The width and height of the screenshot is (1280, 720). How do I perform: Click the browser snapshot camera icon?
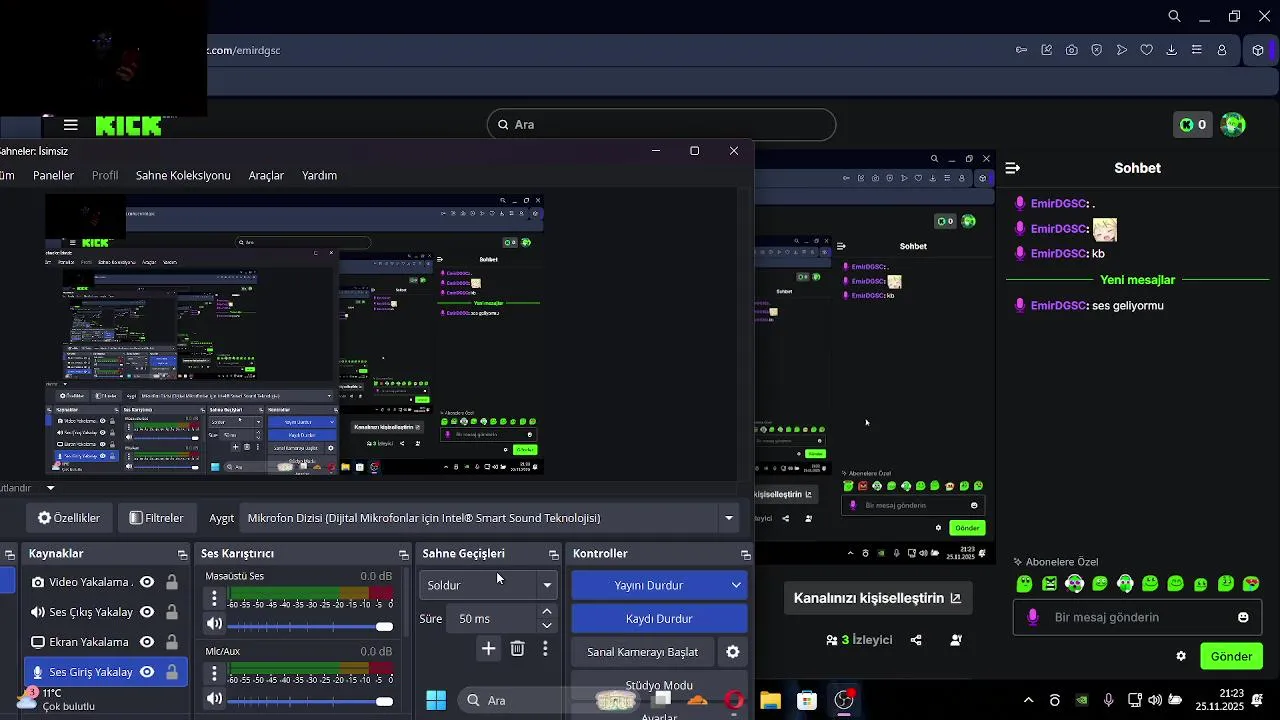coord(1072,50)
